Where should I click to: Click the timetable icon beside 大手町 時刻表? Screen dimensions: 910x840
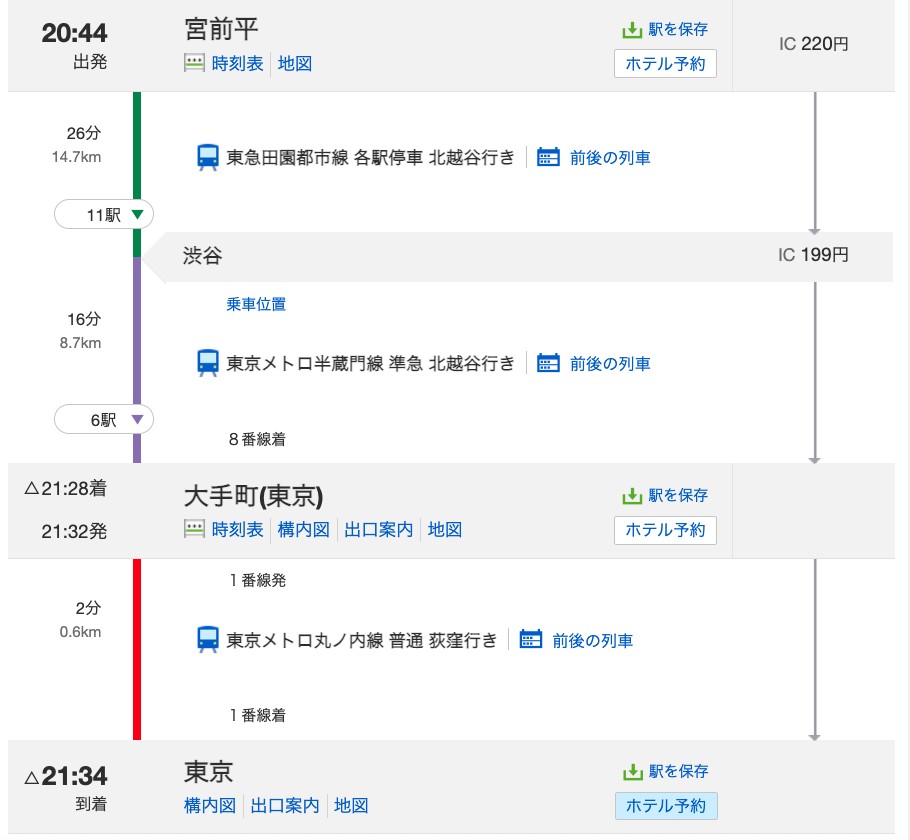coord(194,529)
